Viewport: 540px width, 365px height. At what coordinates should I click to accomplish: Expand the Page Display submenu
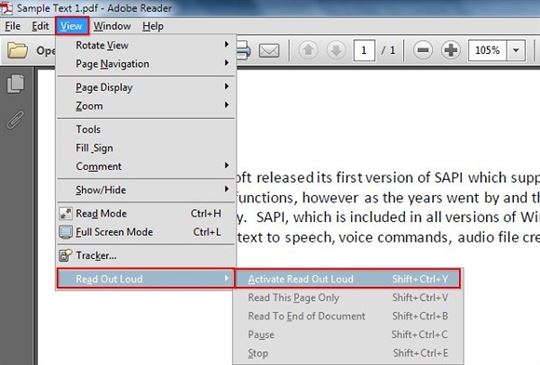coord(146,87)
